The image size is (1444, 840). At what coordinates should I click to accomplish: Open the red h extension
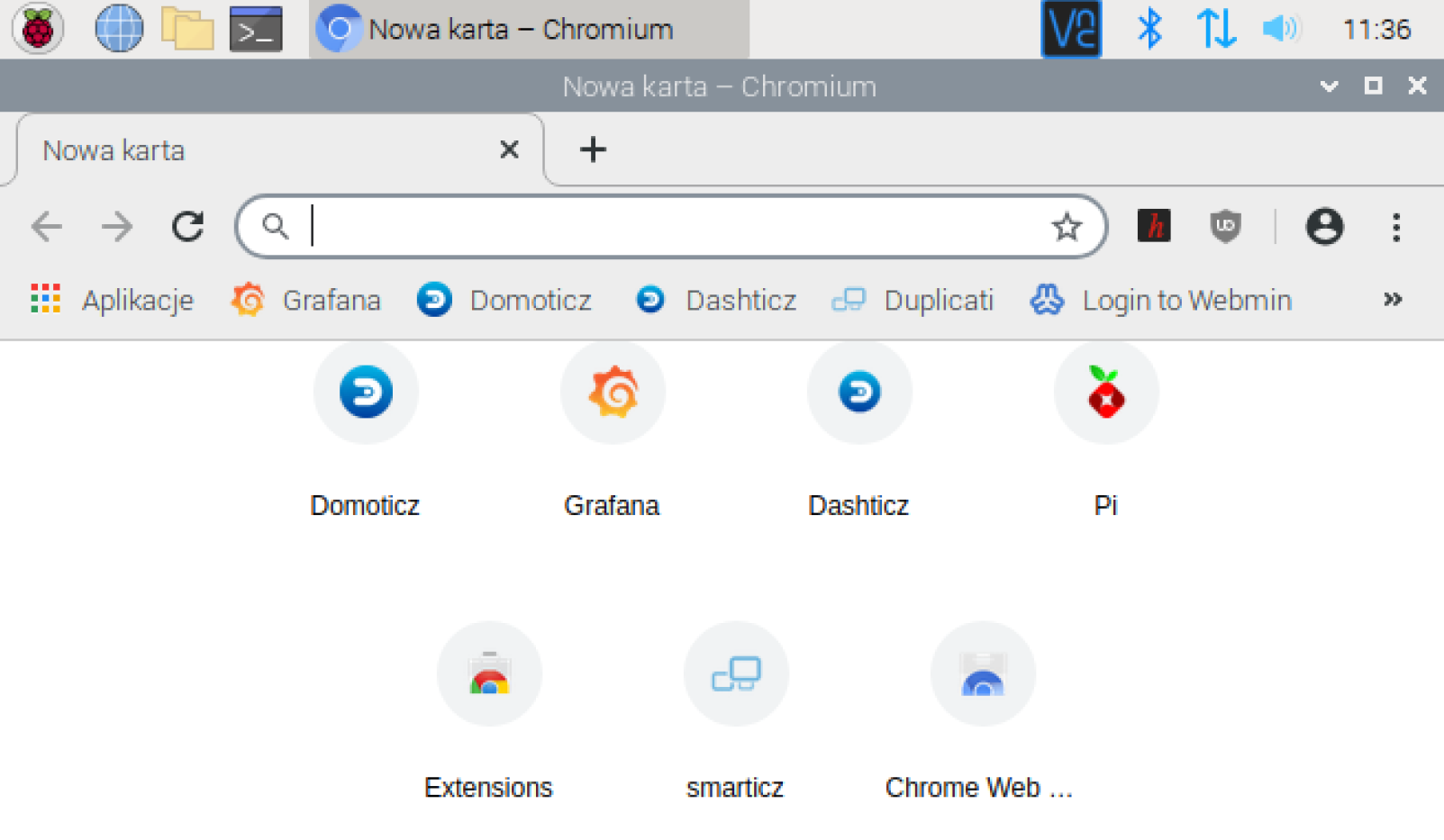coord(1154,226)
